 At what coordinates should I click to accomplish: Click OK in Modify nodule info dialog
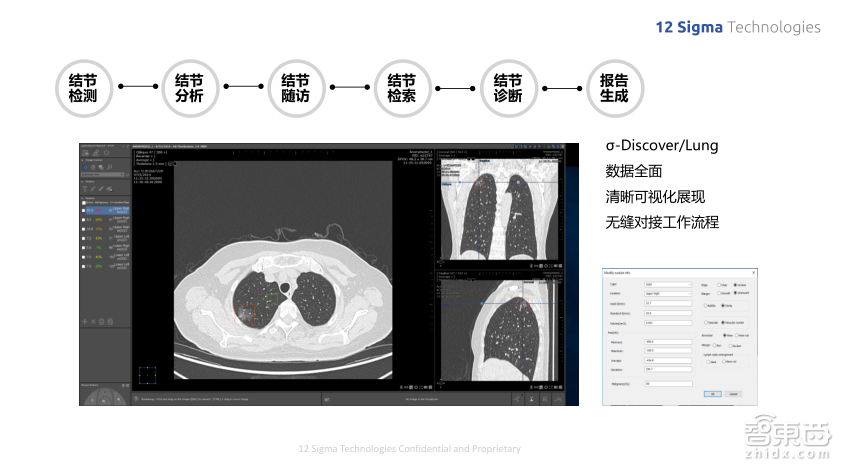(711, 394)
